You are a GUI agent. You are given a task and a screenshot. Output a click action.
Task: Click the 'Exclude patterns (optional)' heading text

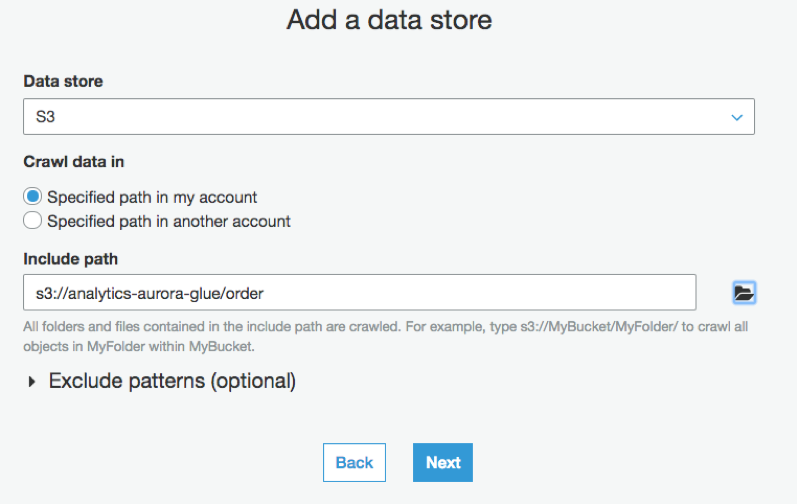(172, 381)
